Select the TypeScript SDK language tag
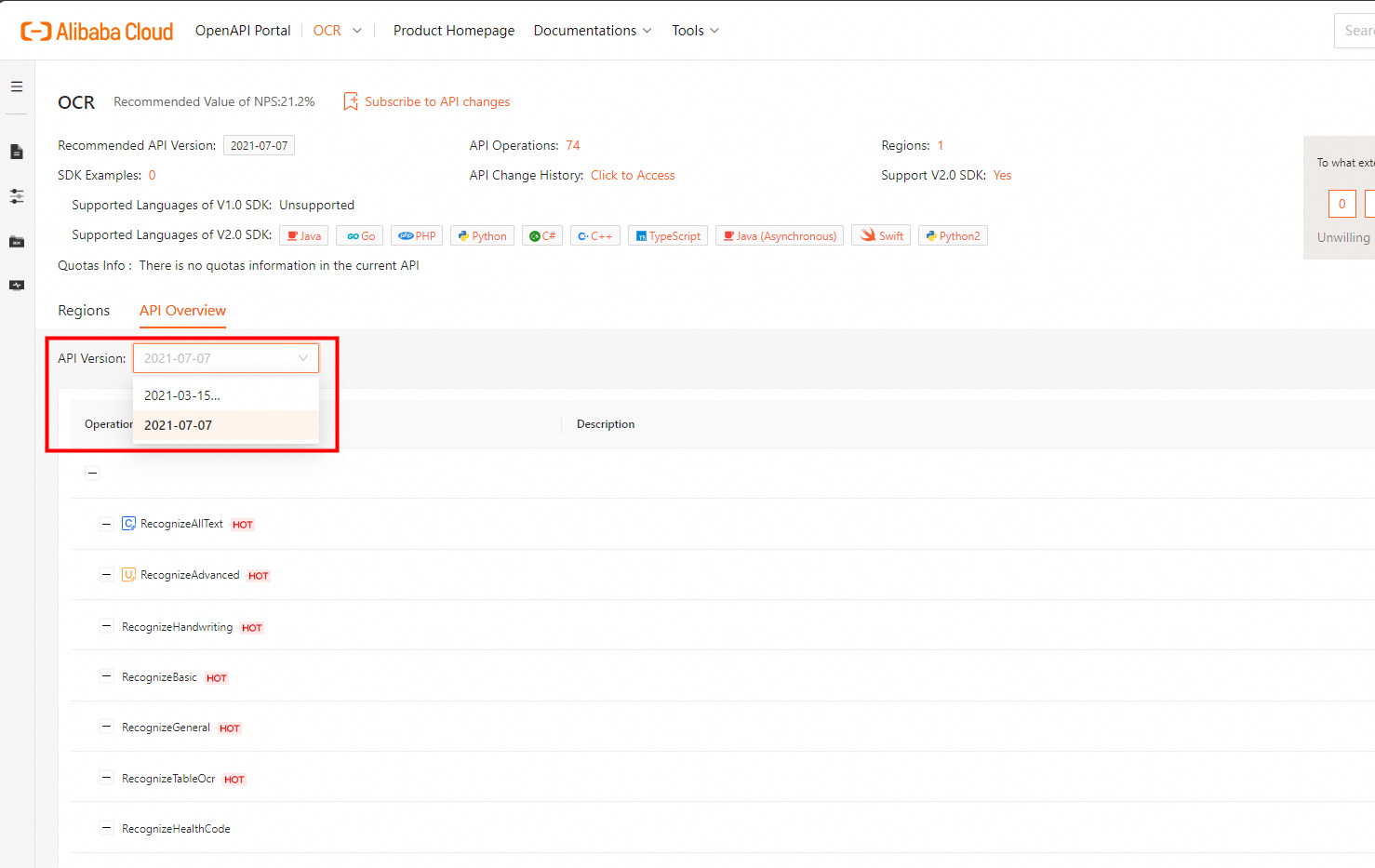This screenshot has height=868, width=1375. (x=668, y=236)
